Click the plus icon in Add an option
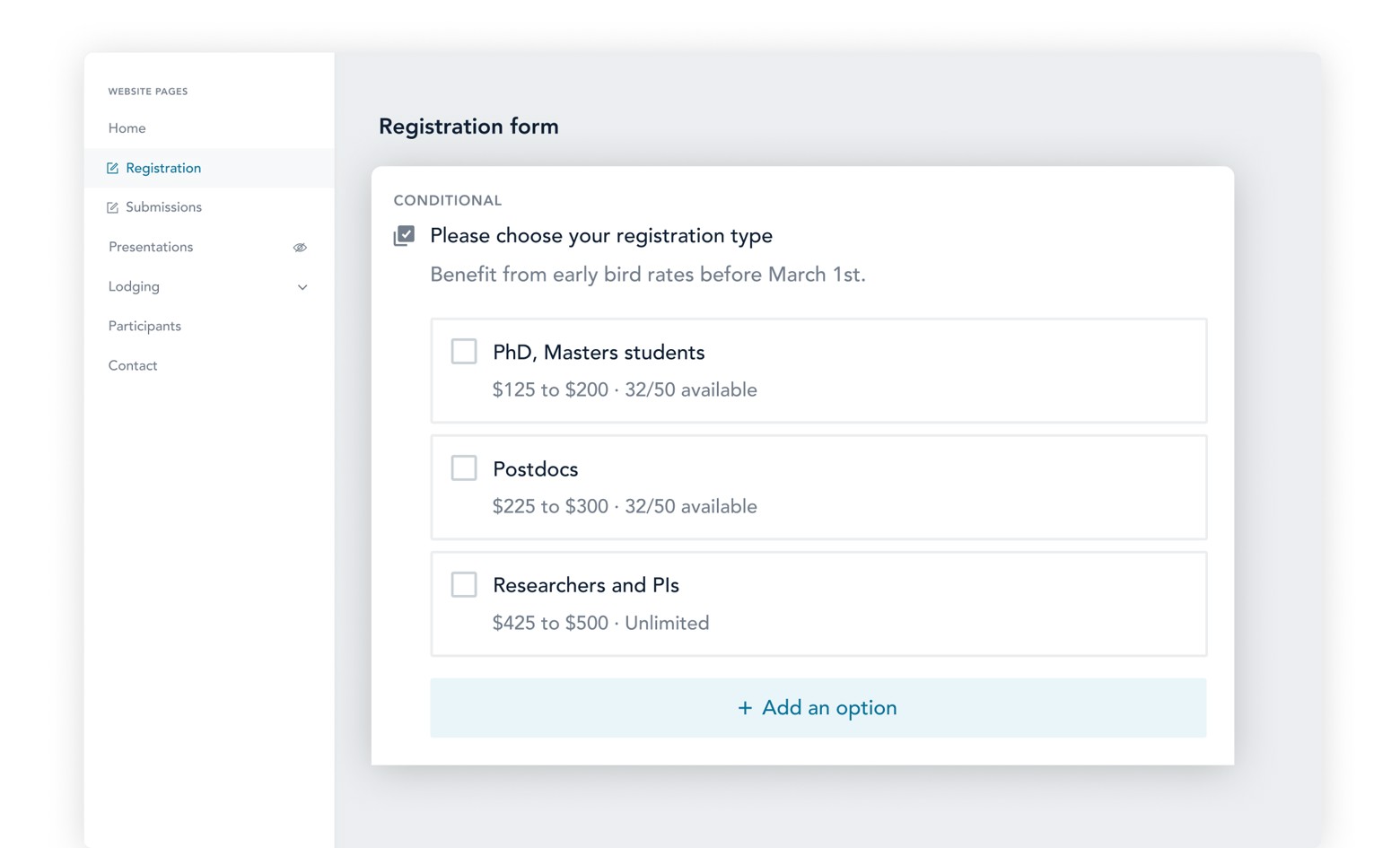This screenshot has width=1400, height=848. pos(744,708)
